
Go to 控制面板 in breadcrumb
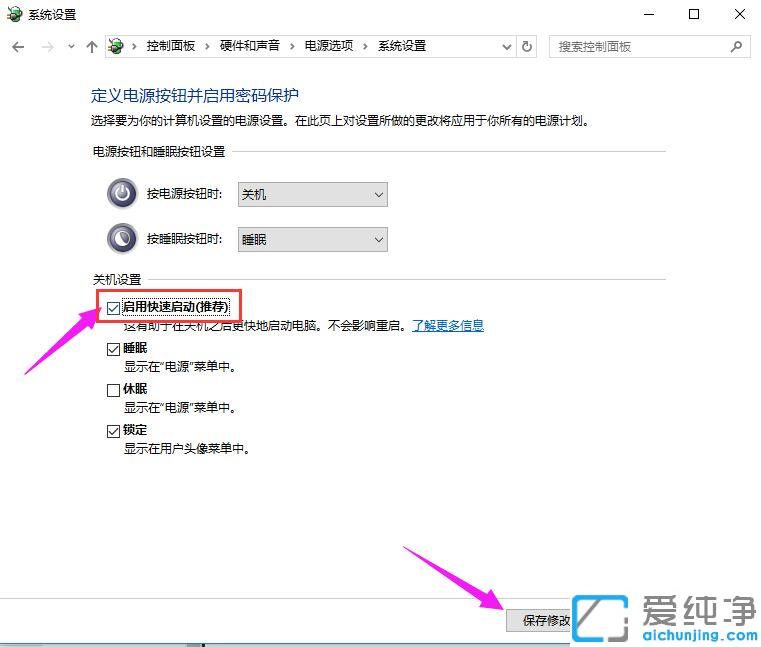[171, 47]
